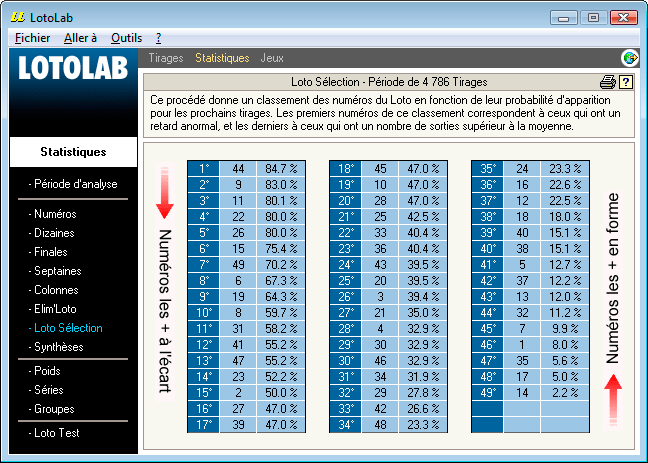The image size is (648, 463).
Task: Open the ? help menu
Action: click(158, 37)
